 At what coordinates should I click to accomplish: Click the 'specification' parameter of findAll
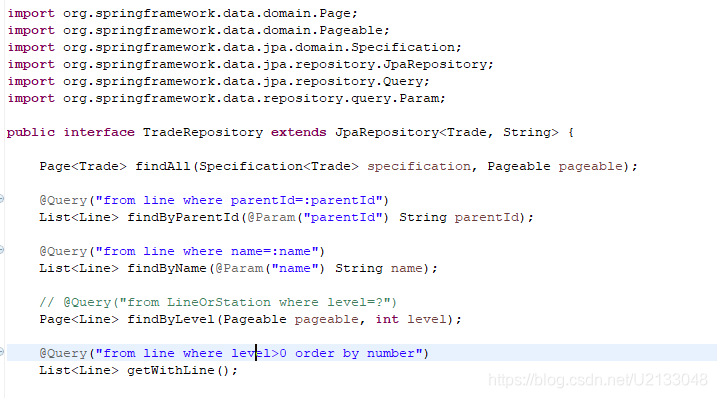click(x=419, y=167)
